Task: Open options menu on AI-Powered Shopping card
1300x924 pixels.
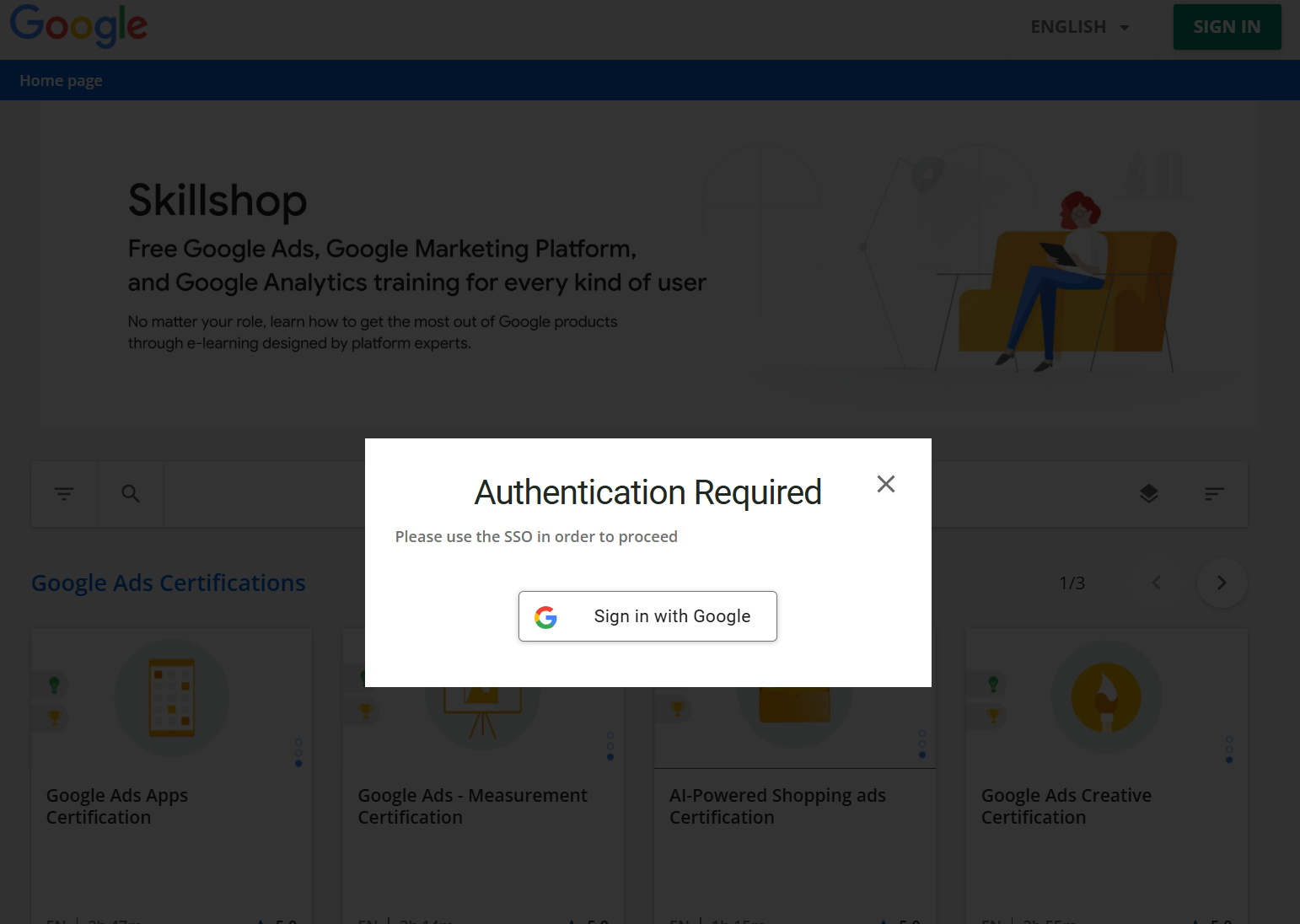Action: point(922,744)
